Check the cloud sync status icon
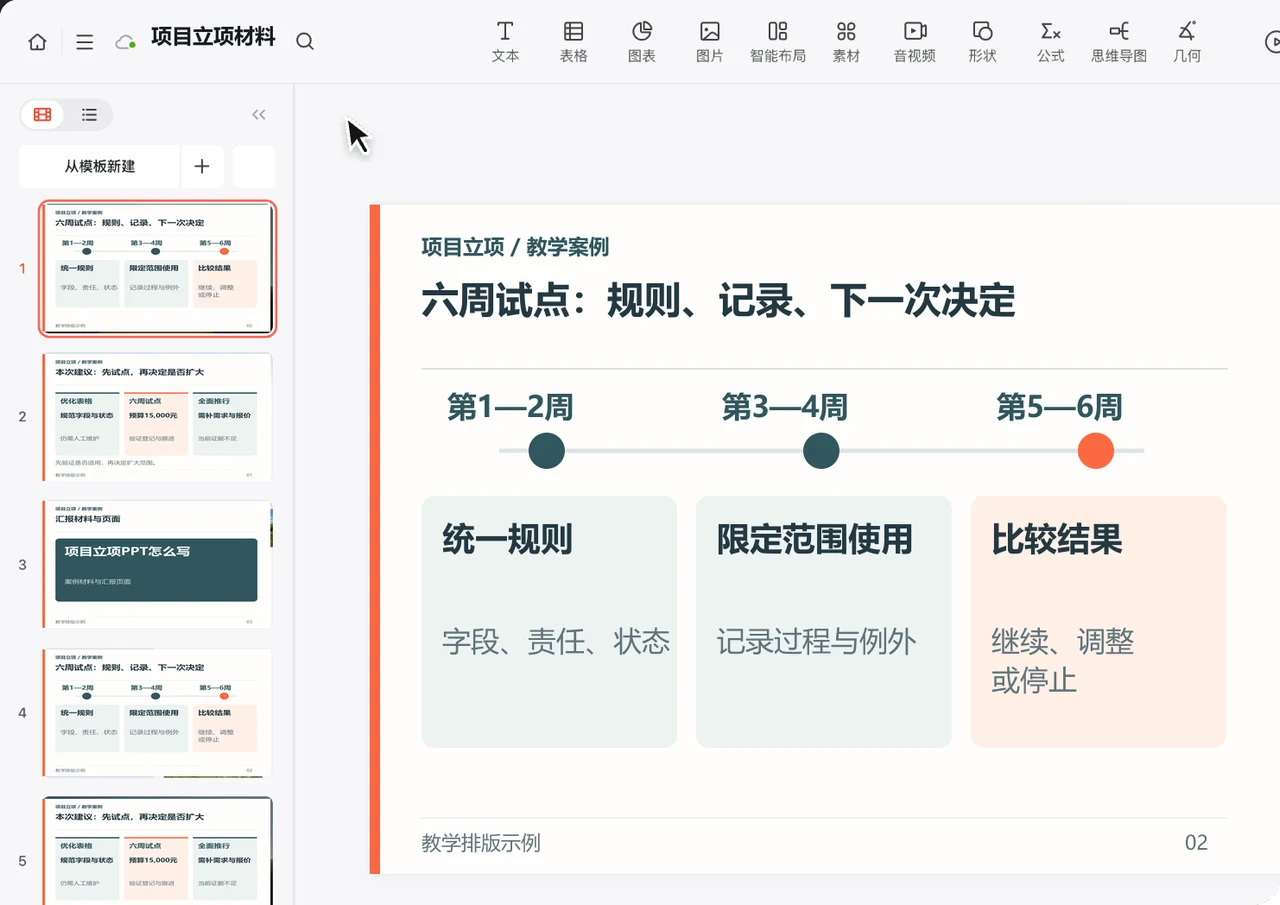Viewport: 1280px width, 905px height. [125, 42]
